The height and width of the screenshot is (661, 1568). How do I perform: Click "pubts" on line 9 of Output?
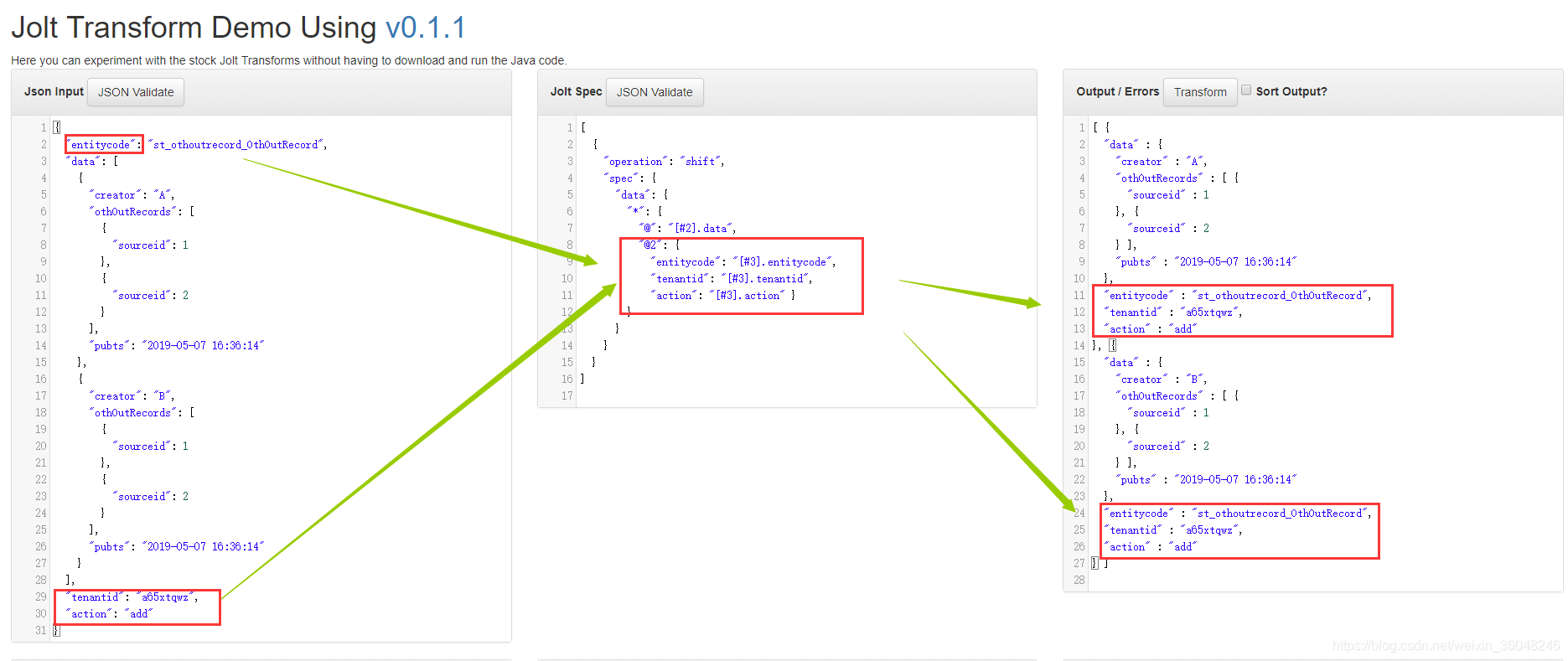[x=1206, y=262]
